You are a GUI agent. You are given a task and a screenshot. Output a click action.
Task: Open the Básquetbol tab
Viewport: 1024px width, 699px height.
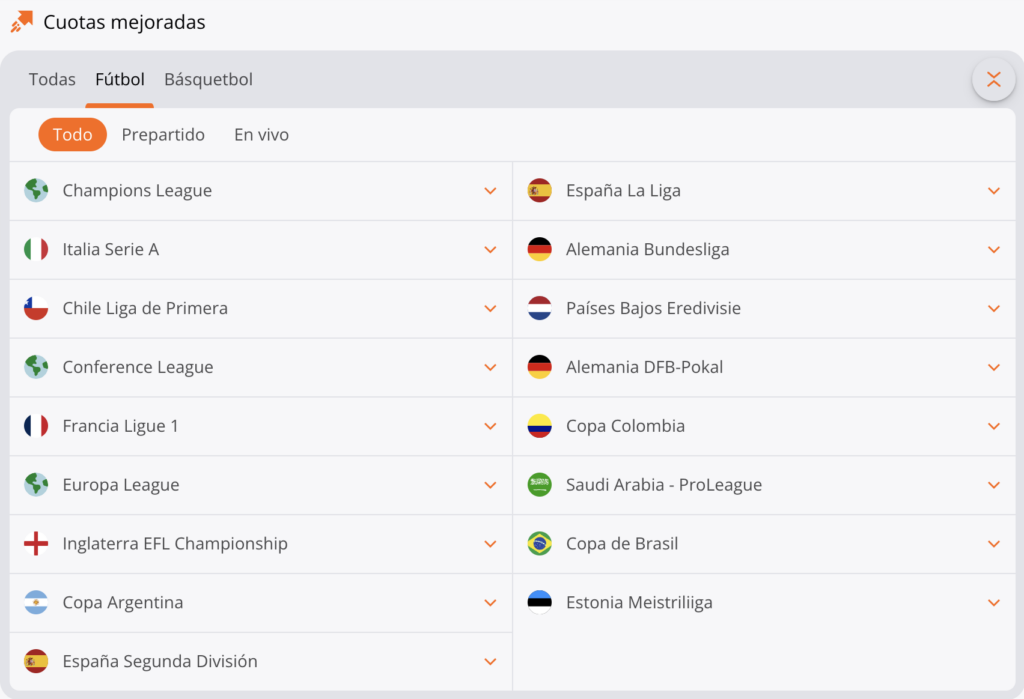(x=208, y=80)
